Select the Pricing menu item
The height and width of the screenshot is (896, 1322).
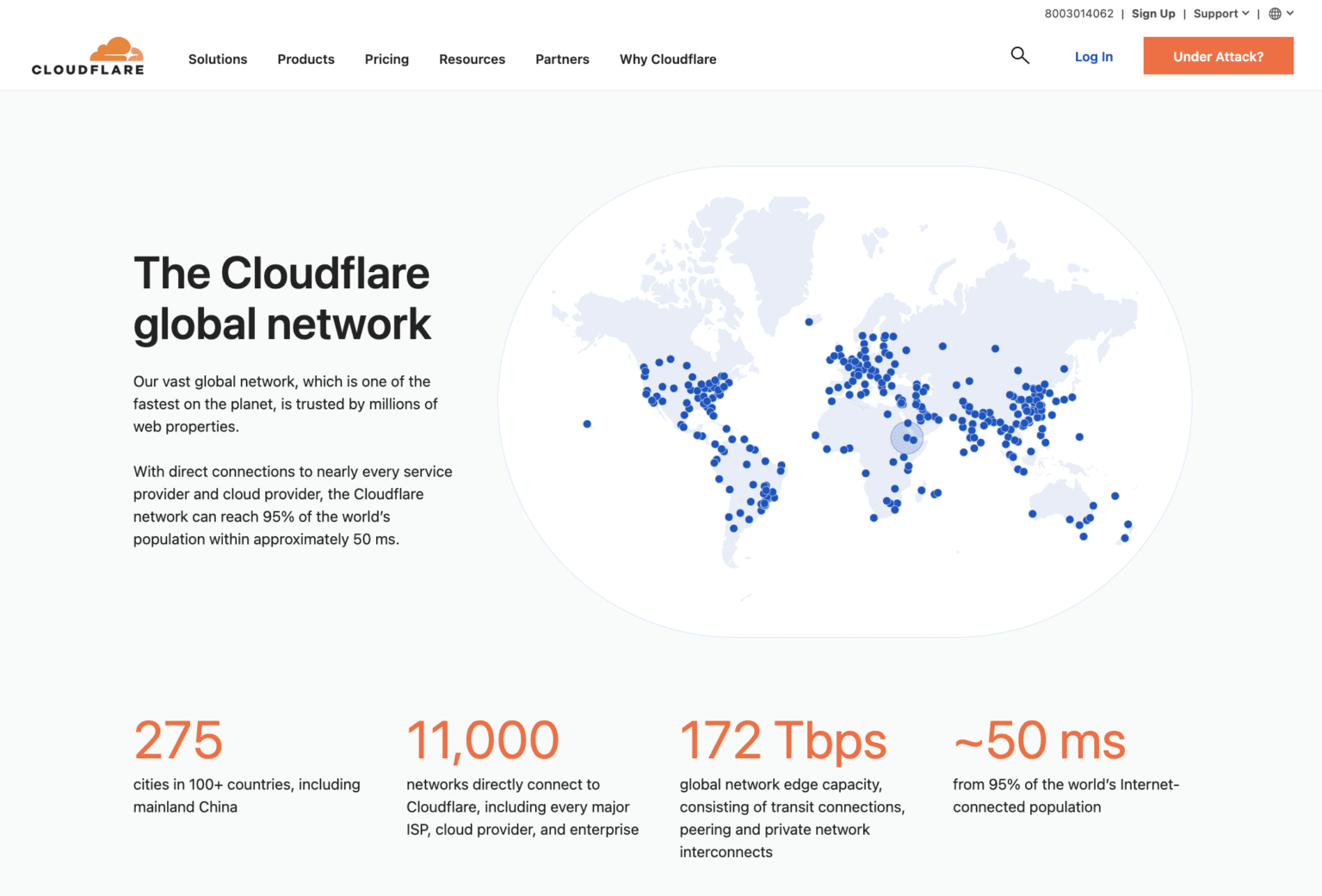[x=386, y=59]
